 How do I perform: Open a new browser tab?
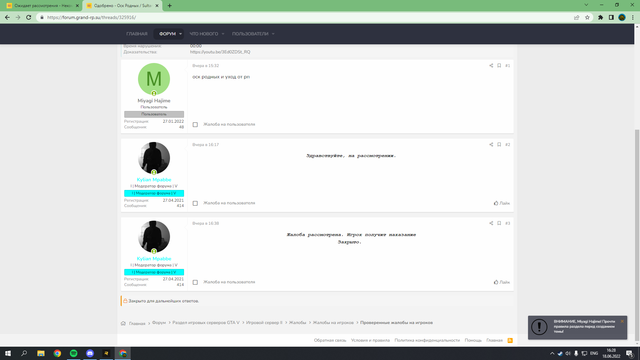169,6
